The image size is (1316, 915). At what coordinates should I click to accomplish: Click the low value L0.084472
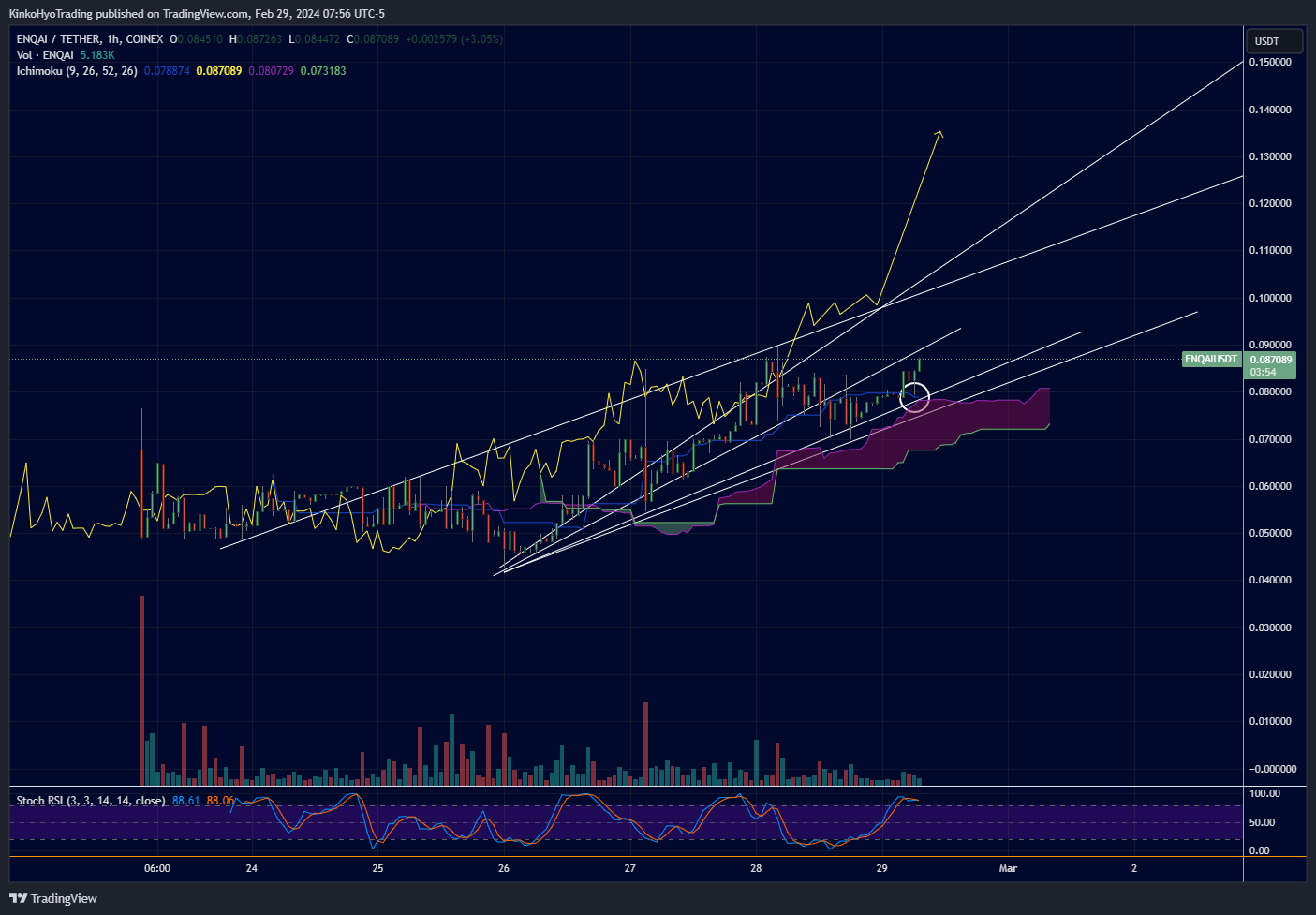click(x=315, y=39)
